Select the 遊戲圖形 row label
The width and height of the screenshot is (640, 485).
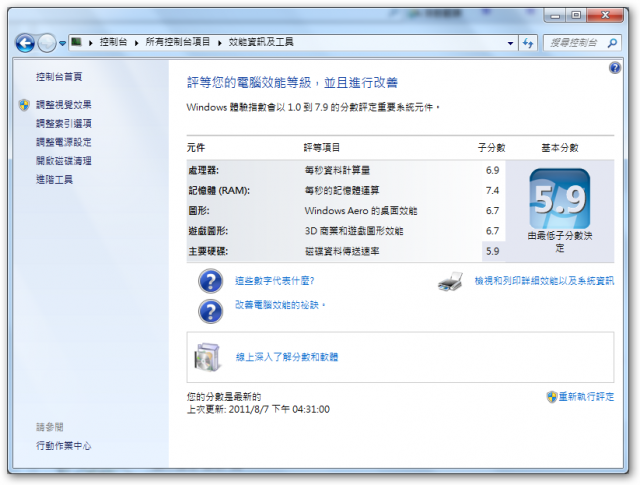[208, 231]
